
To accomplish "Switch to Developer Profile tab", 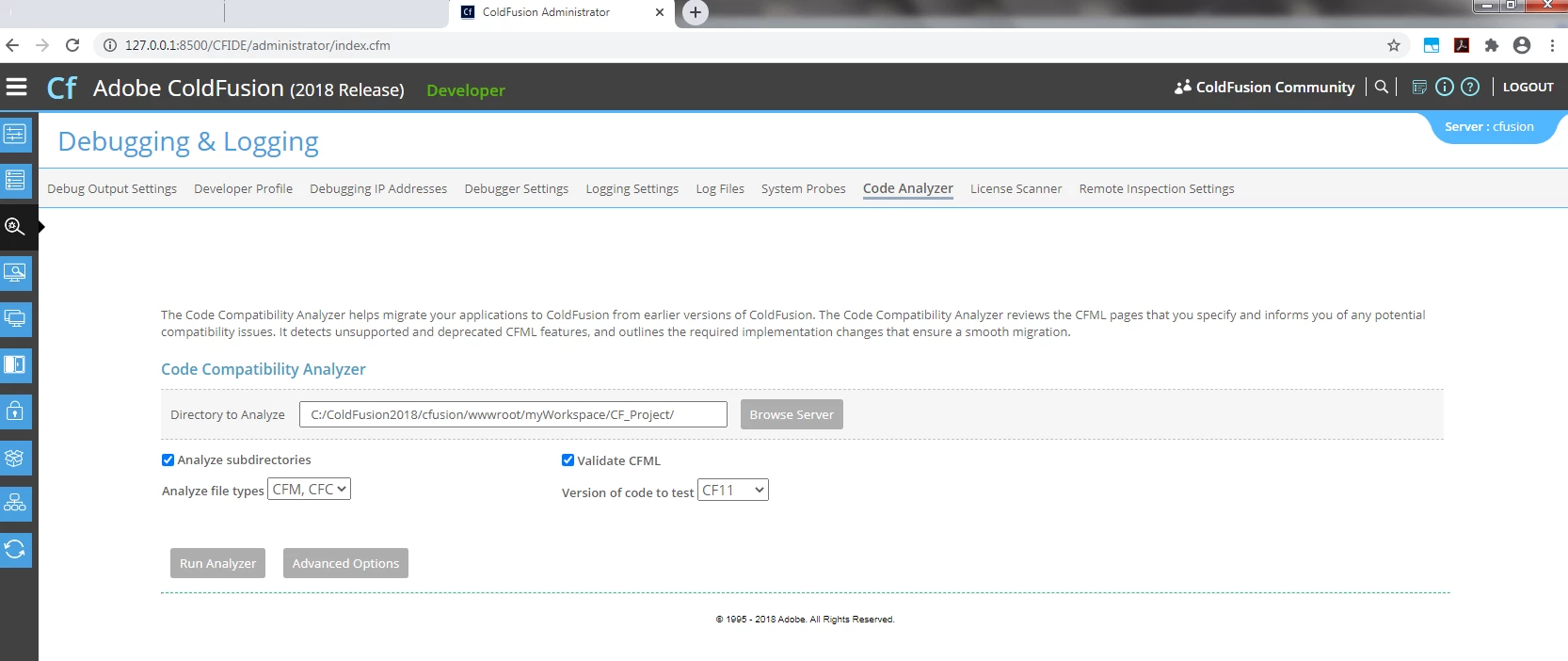I will pos(243,188).
